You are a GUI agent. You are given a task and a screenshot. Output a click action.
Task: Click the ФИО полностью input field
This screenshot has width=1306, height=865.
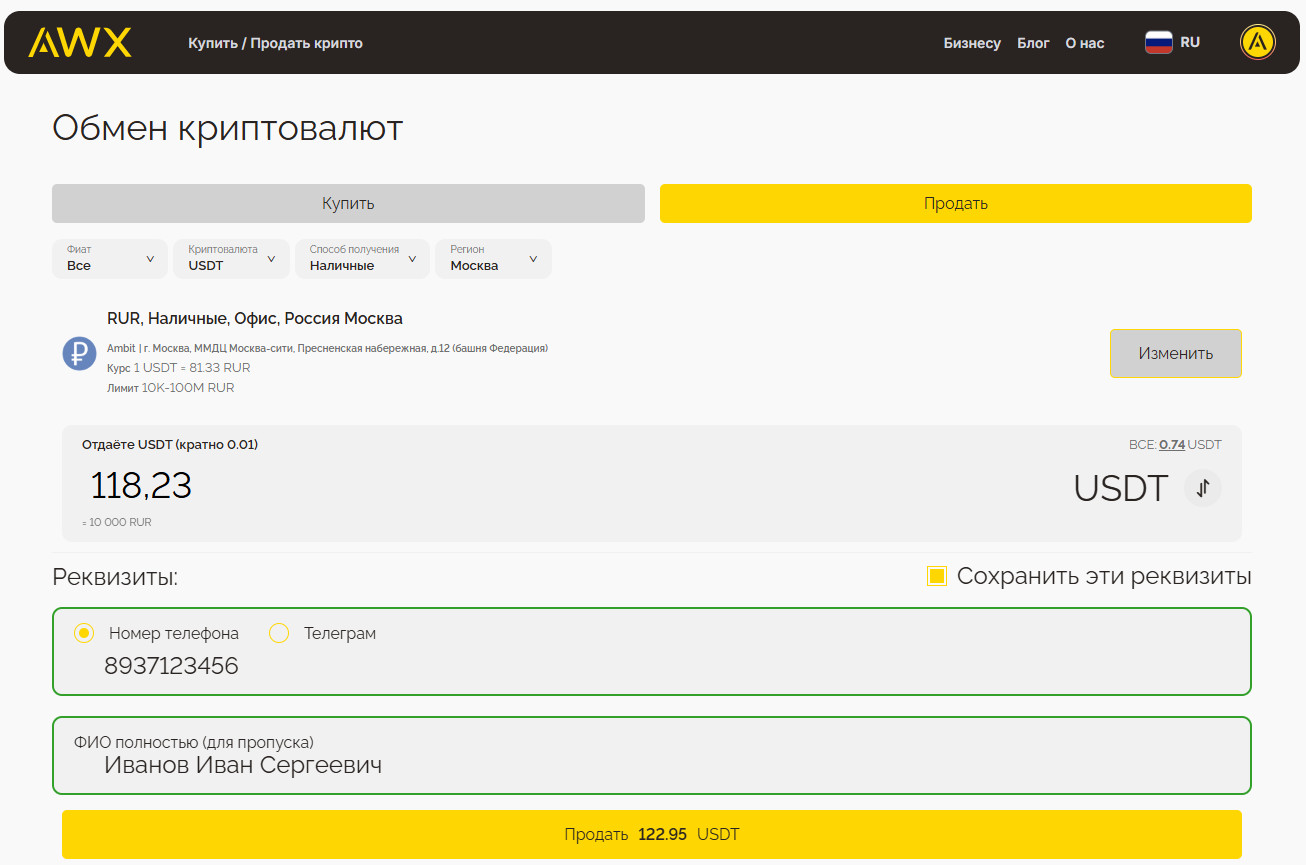650,766
